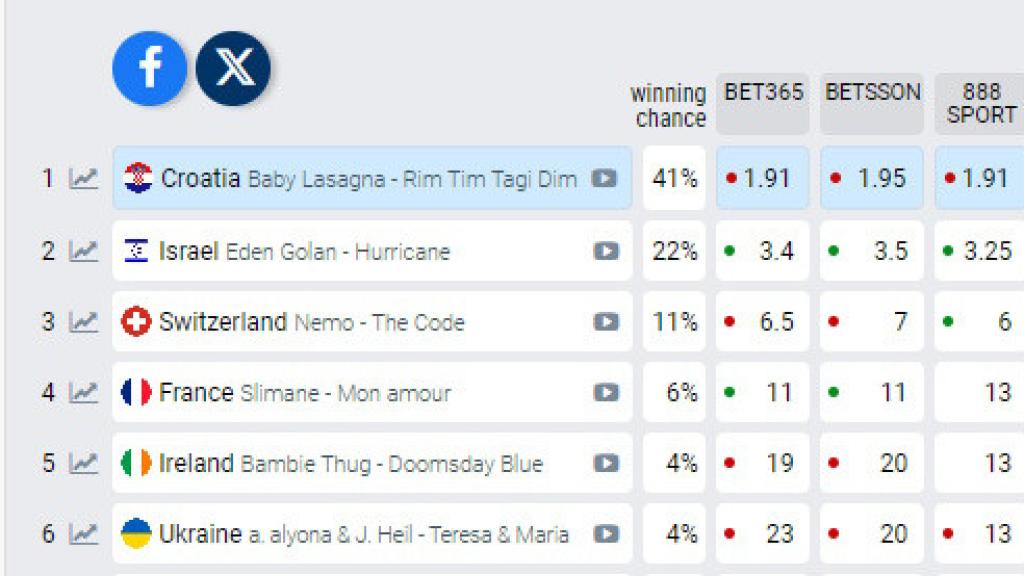This screenshot has height=576, width=1024.
Task: Play the video for Ireland's Doomsday Blue
Action: point(606,464)
